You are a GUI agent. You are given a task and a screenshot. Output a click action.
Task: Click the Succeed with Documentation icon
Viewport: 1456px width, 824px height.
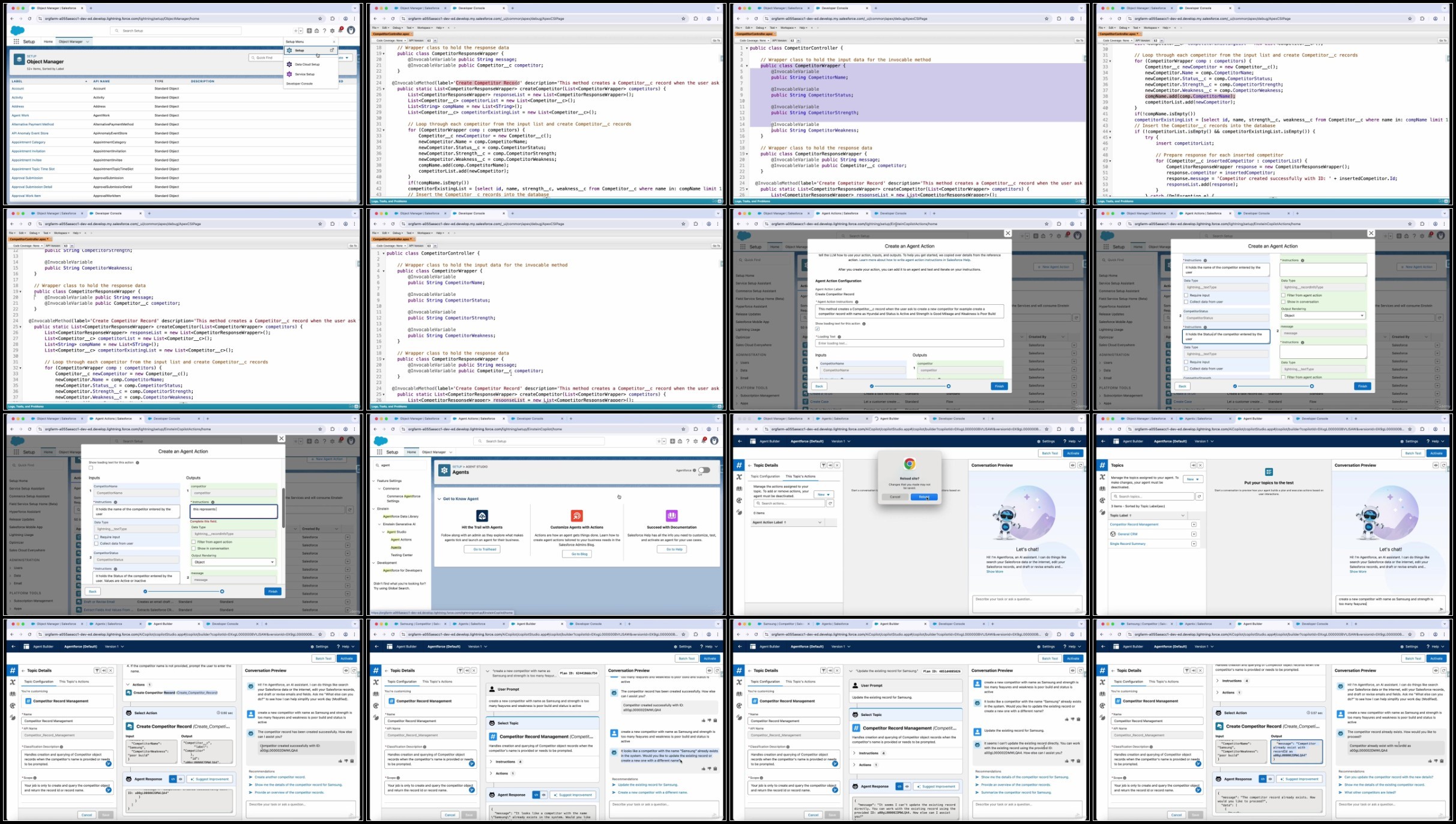(672, 516)
